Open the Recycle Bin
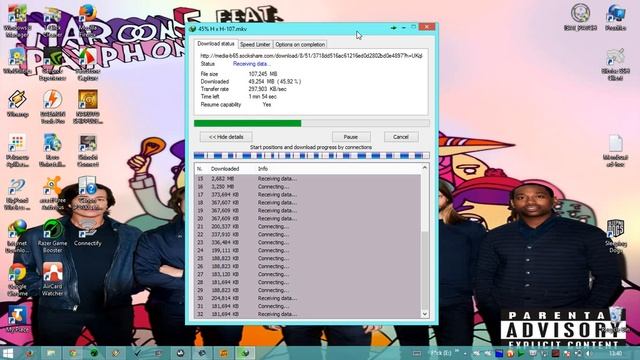 click(x=616, y=320)
